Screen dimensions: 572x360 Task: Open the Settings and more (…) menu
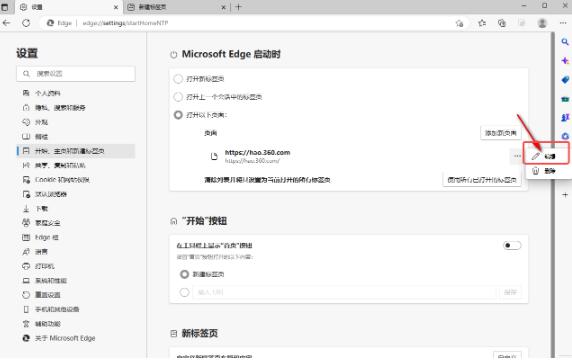[x=563, y=23]
